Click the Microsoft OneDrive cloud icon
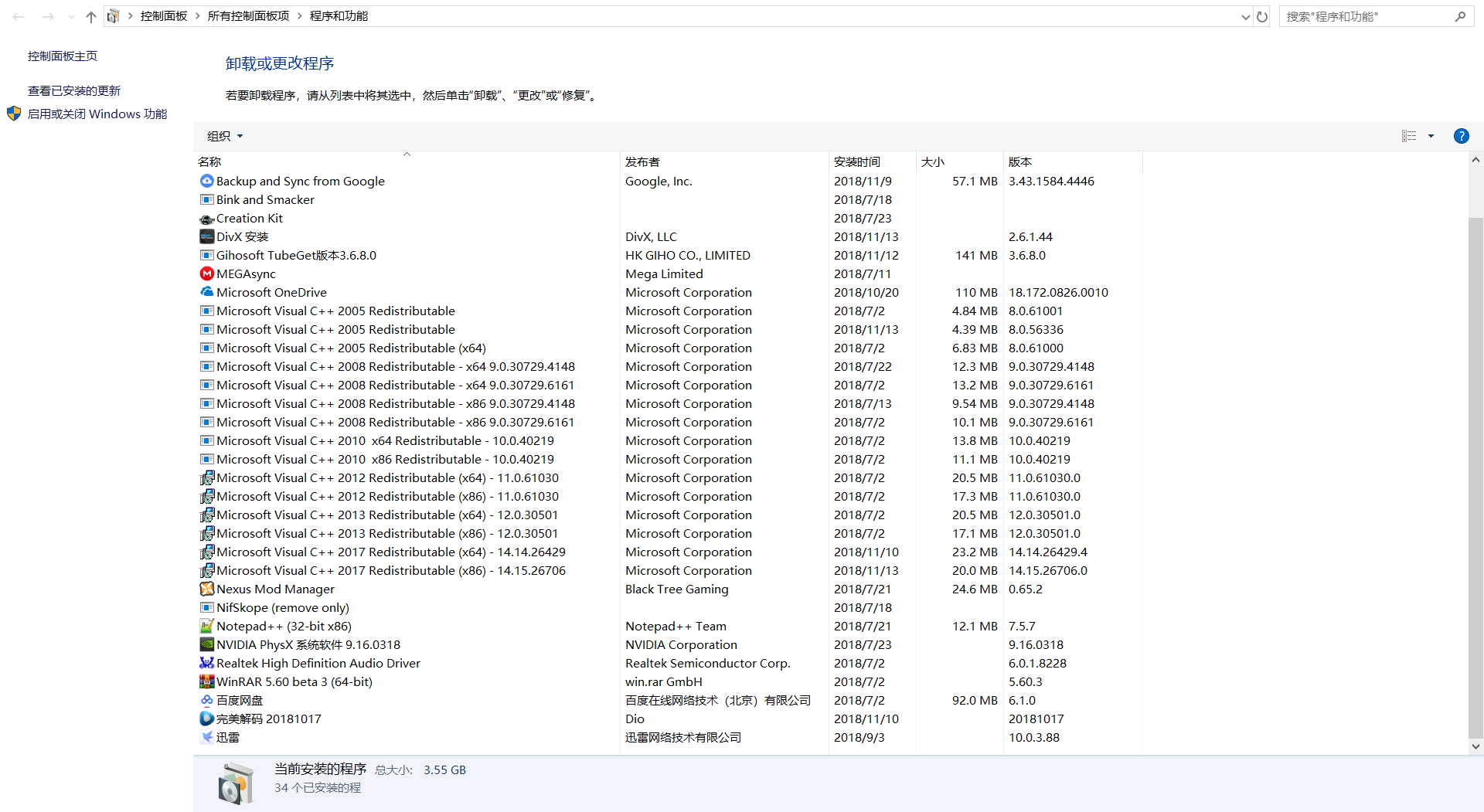 coord(206,292)
